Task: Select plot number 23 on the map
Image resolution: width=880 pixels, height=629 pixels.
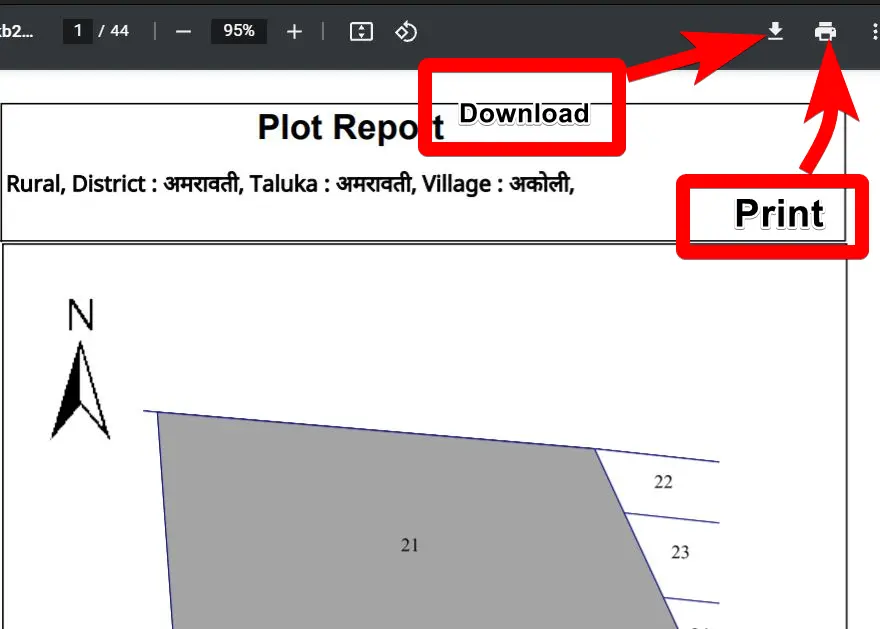Action: coord(680,552)
